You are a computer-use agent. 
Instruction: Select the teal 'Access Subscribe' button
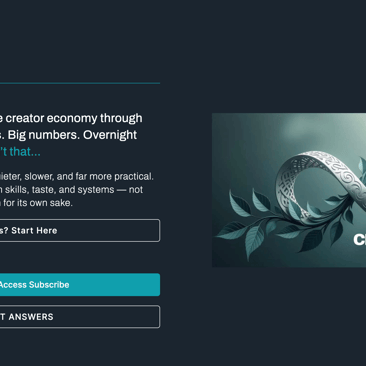pos(80,285)
